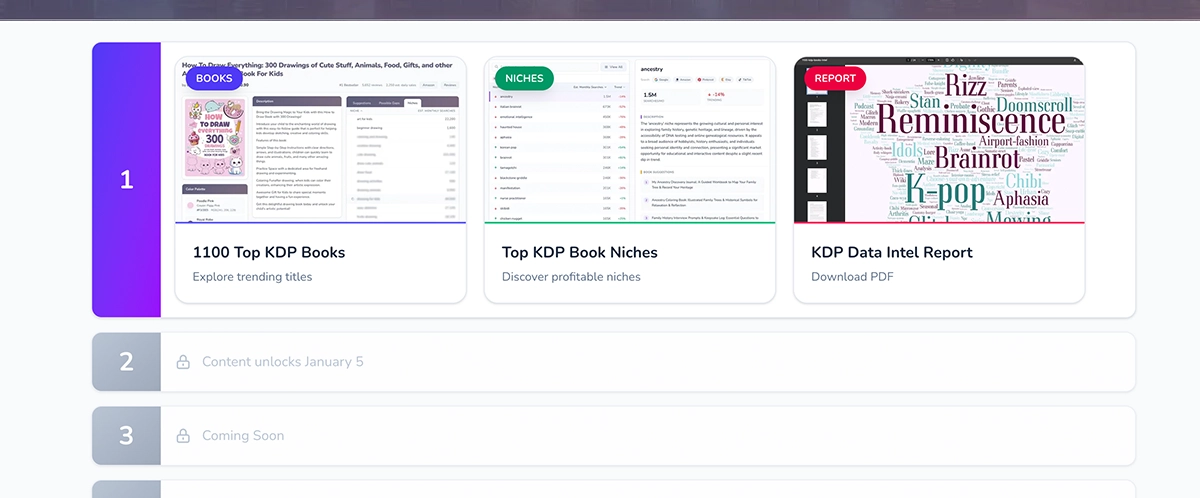The image size is (1200, 498).
Task: Click 'Explore trending titles' subtitle
Action: pos(252,277)
